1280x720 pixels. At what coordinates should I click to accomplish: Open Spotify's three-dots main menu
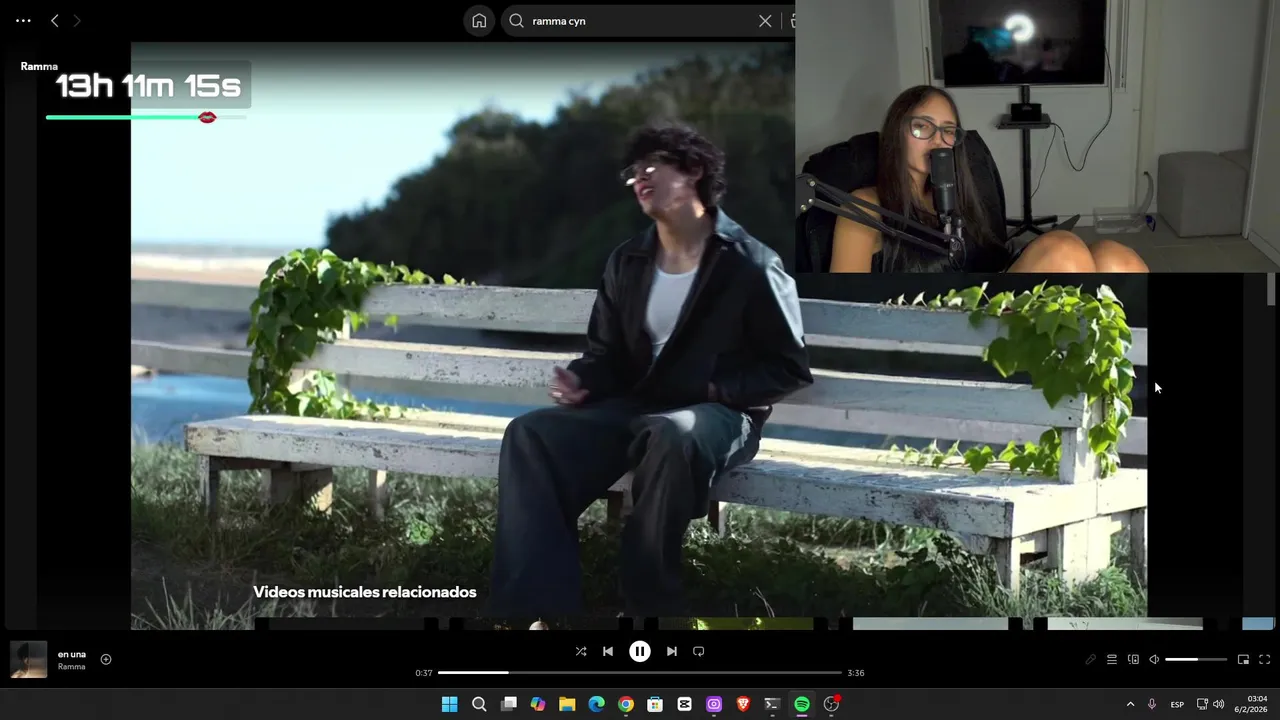click(23, 20)
